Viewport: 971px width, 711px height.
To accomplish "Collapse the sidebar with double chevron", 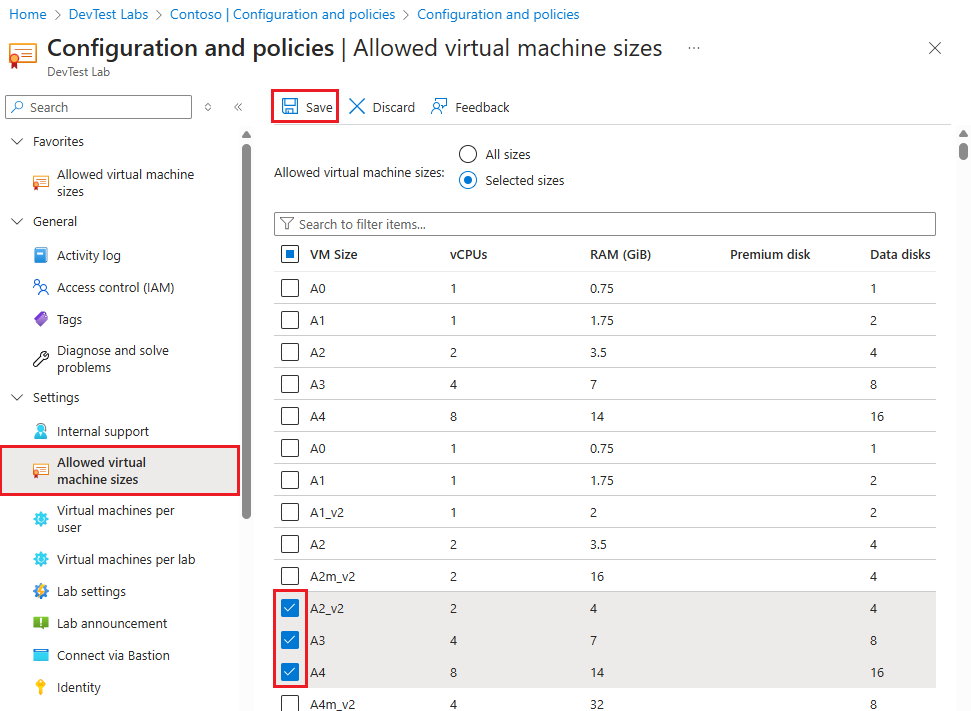I will click(238, 107).
